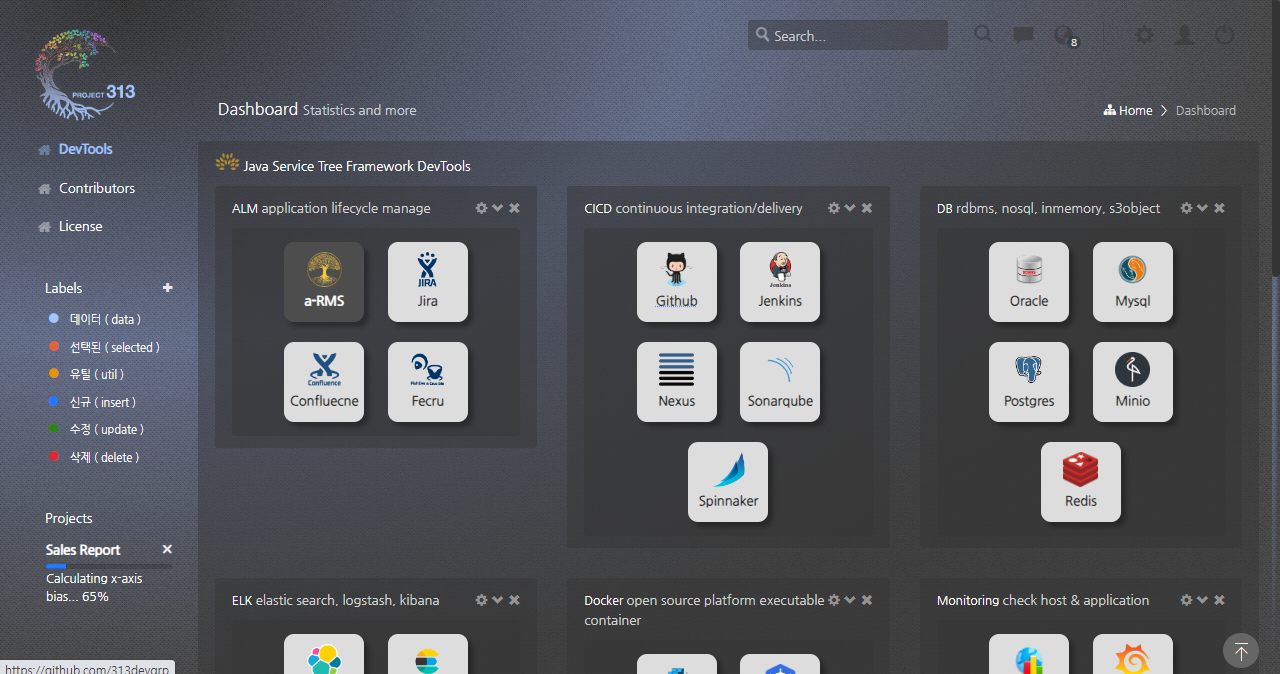Open the Fecru tile
Image resolution: width=1280 pixels, height=674 pixels.
[x=428, y=382]
